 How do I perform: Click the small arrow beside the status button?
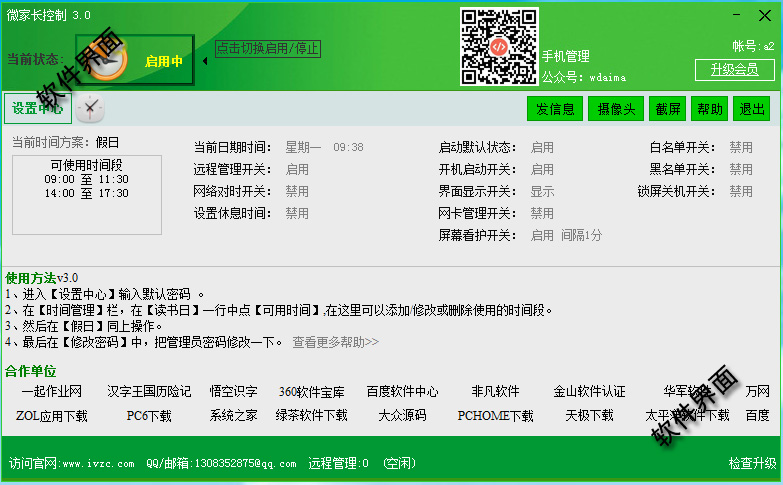[205, 61]
